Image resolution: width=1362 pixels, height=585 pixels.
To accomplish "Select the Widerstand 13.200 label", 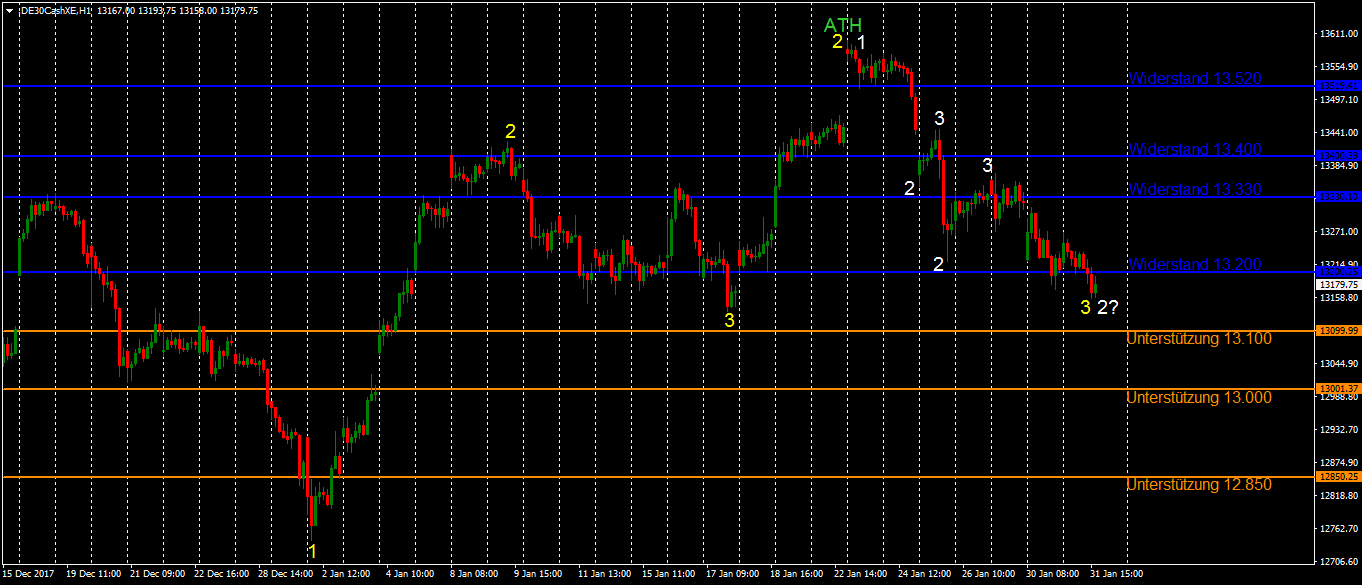I will [1195, 264].
